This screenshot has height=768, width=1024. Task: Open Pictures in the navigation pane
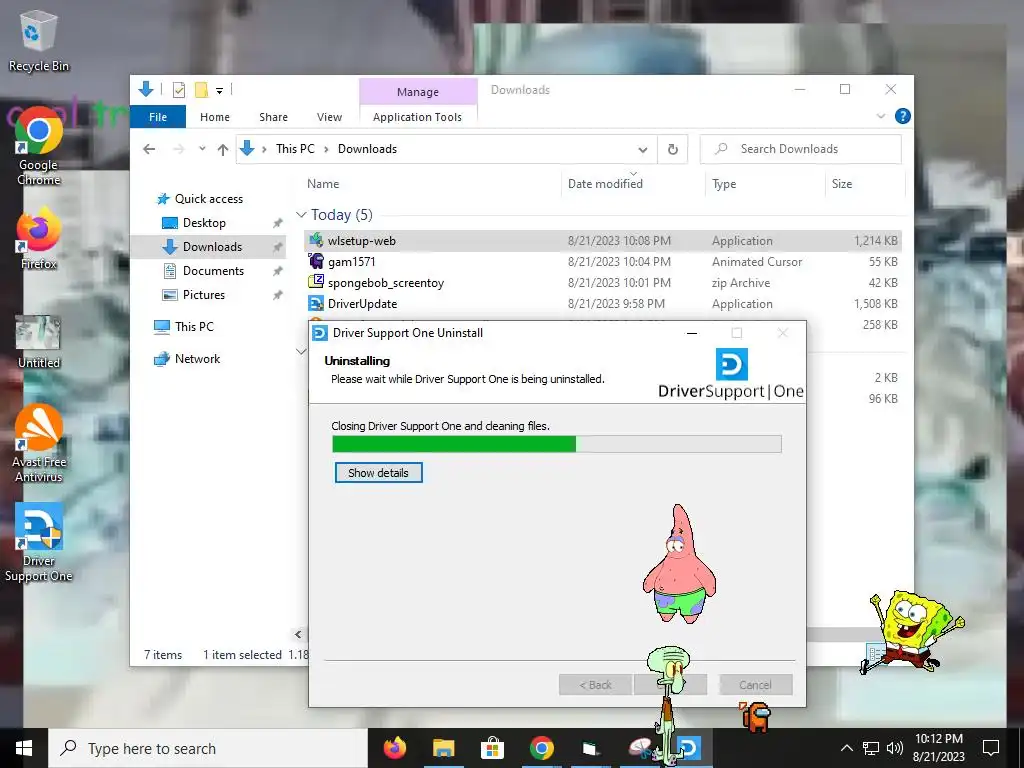point(203,295)
